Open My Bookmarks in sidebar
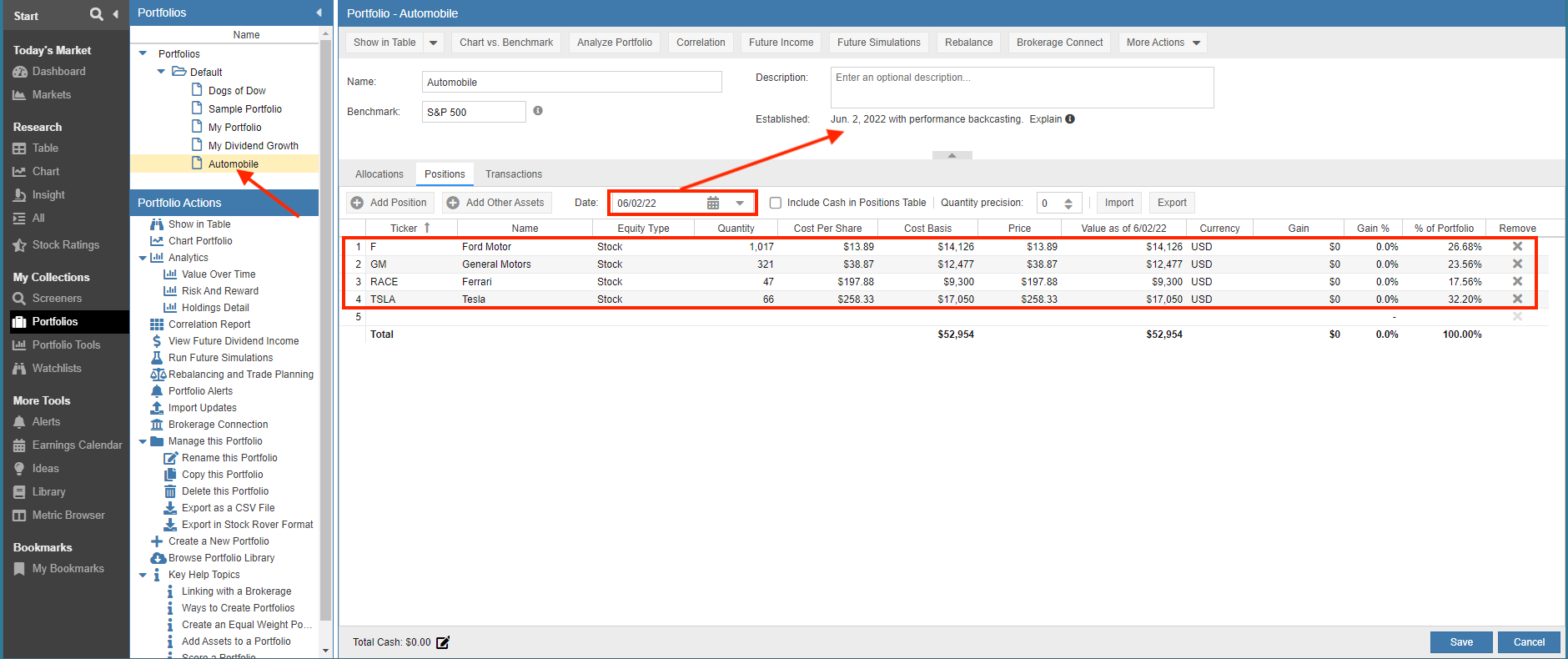 [58, 569]
